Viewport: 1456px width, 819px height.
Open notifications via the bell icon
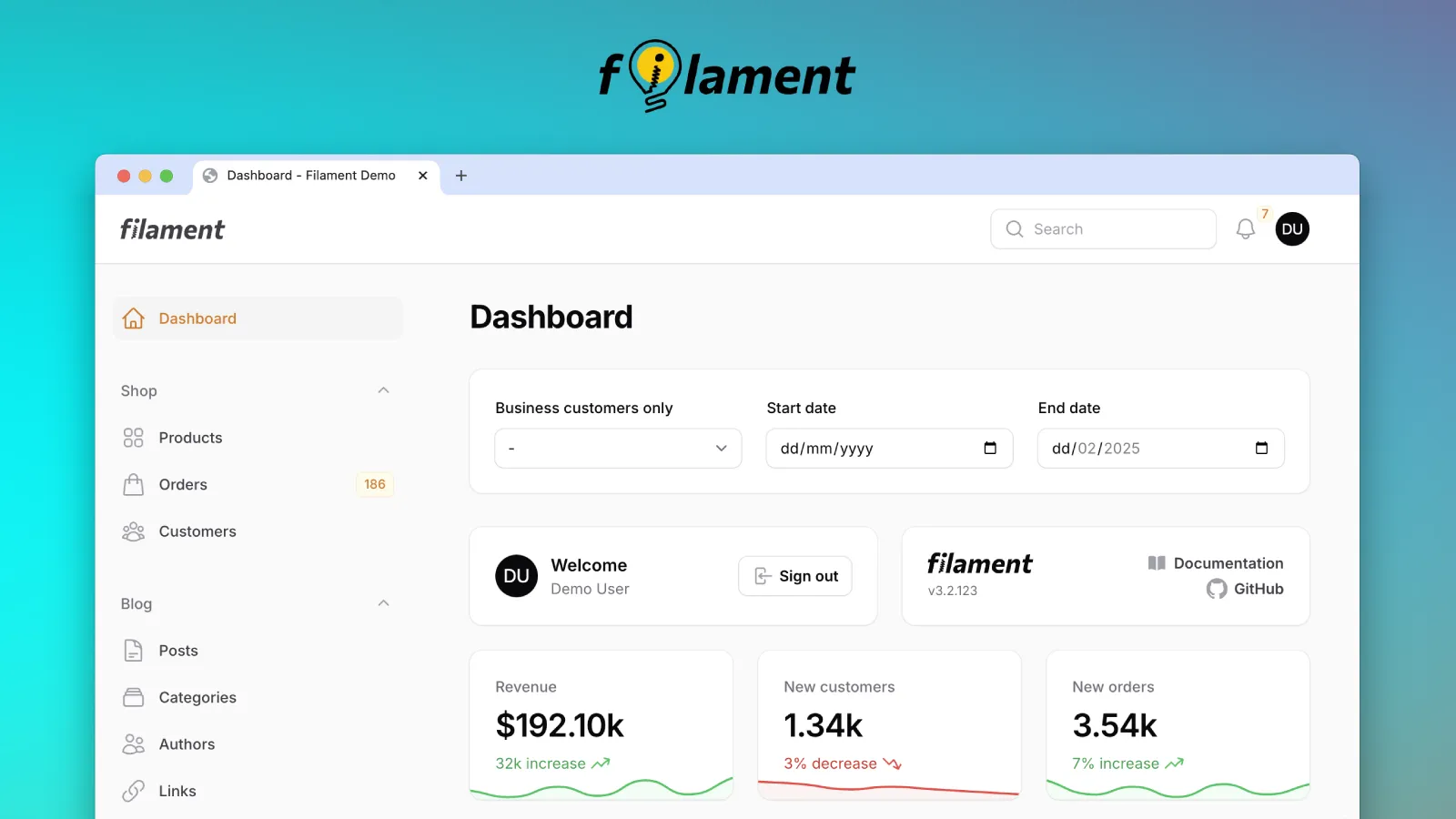1245,228
